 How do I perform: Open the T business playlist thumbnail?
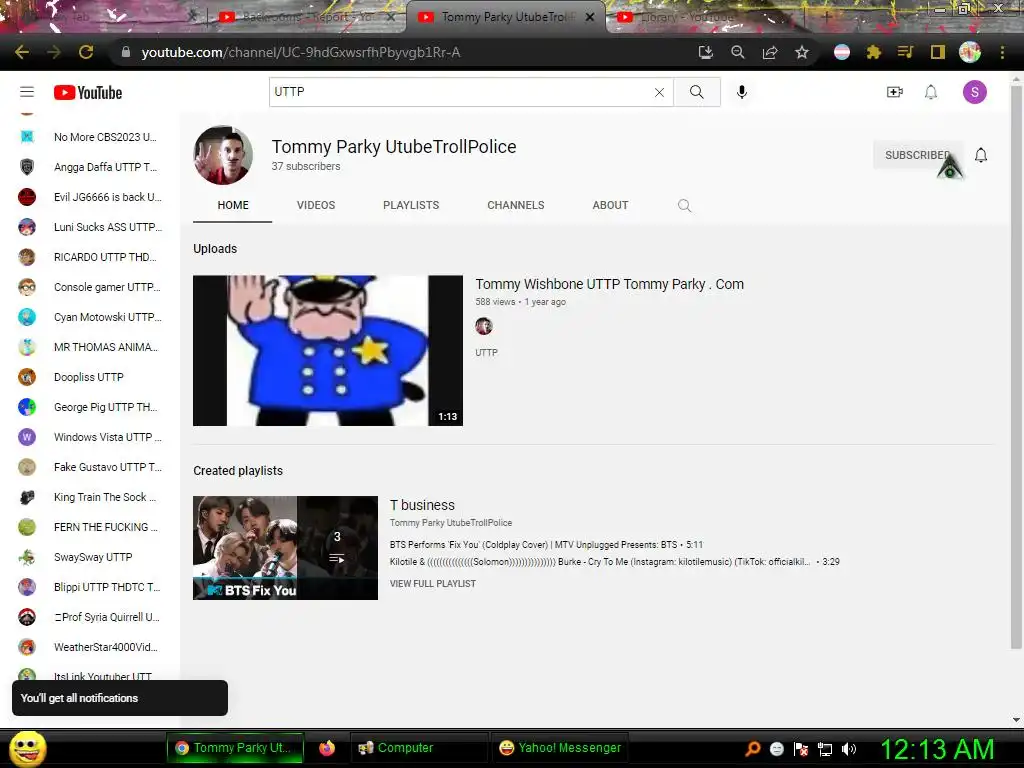(x=285, y=548)
